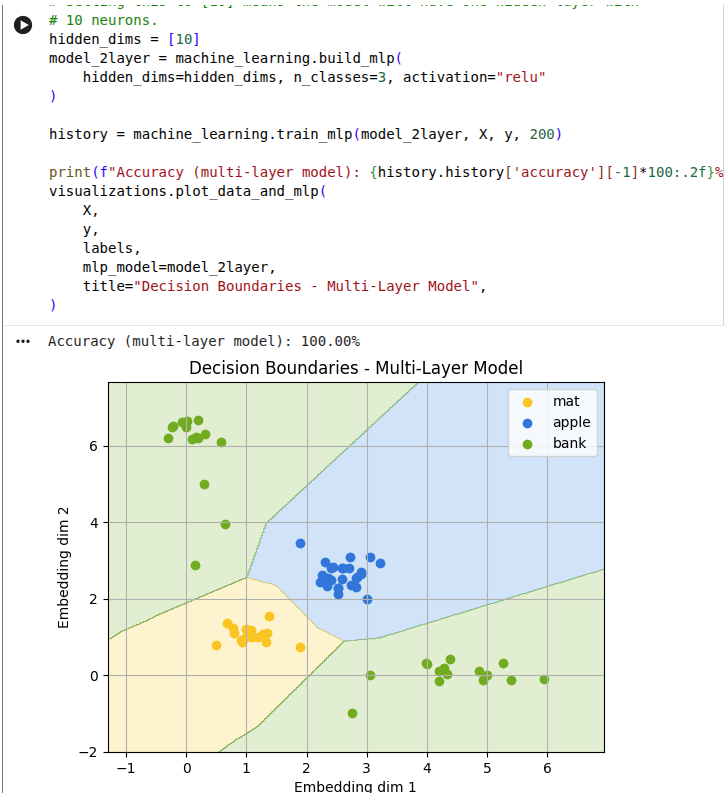This screenshot has width=725, height=793.
Task: Click the yellow mat legend marker
Action: pyautogui.click(x=527, y=402)
